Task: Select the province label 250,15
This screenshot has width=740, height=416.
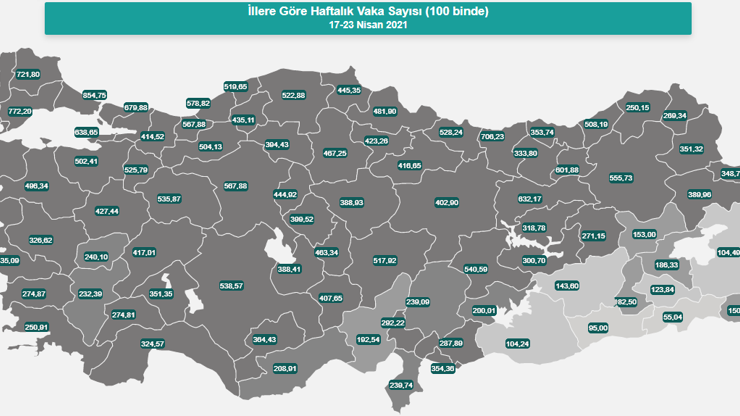Action: tap(638, 108)
